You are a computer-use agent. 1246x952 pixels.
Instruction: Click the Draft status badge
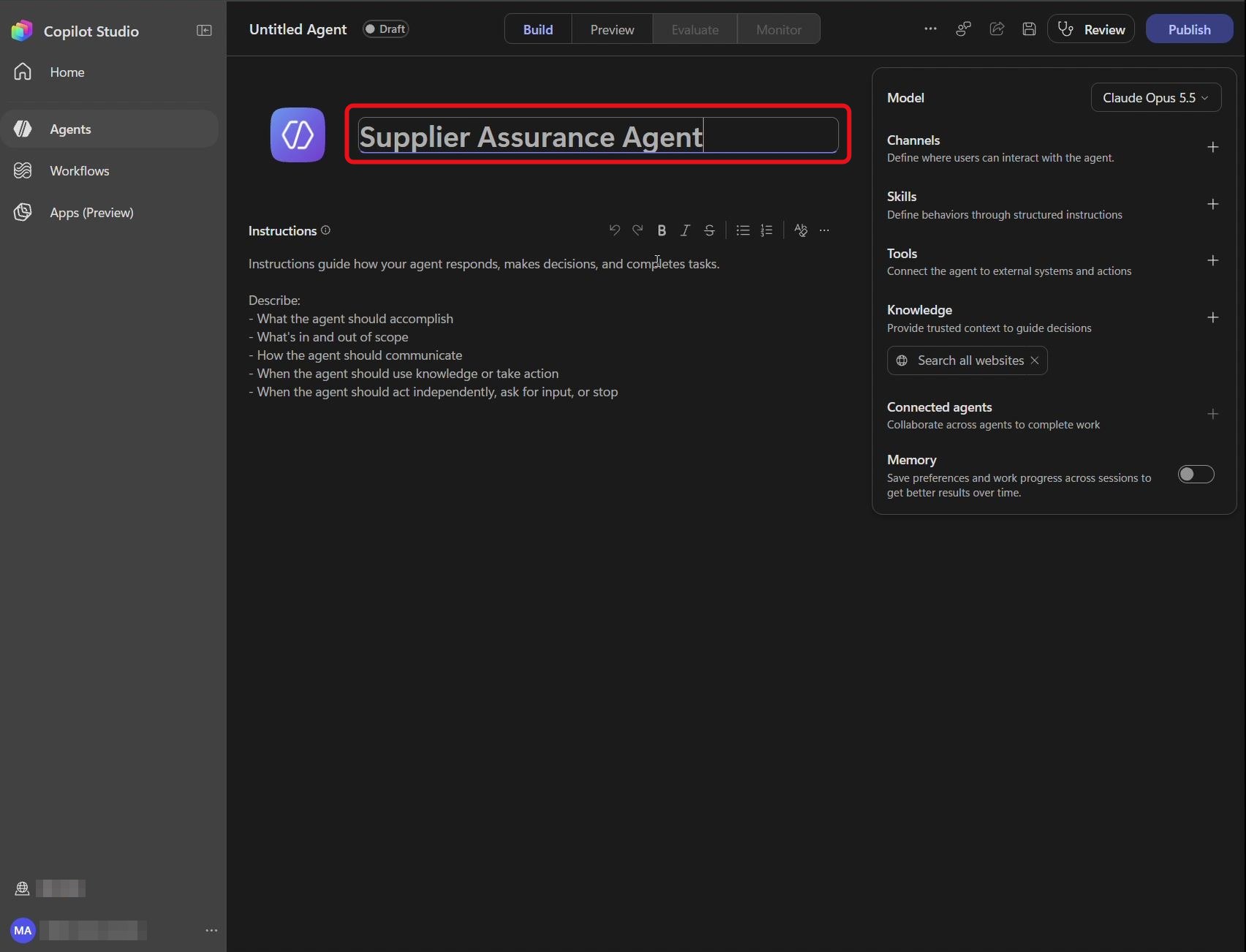point(385,29)
